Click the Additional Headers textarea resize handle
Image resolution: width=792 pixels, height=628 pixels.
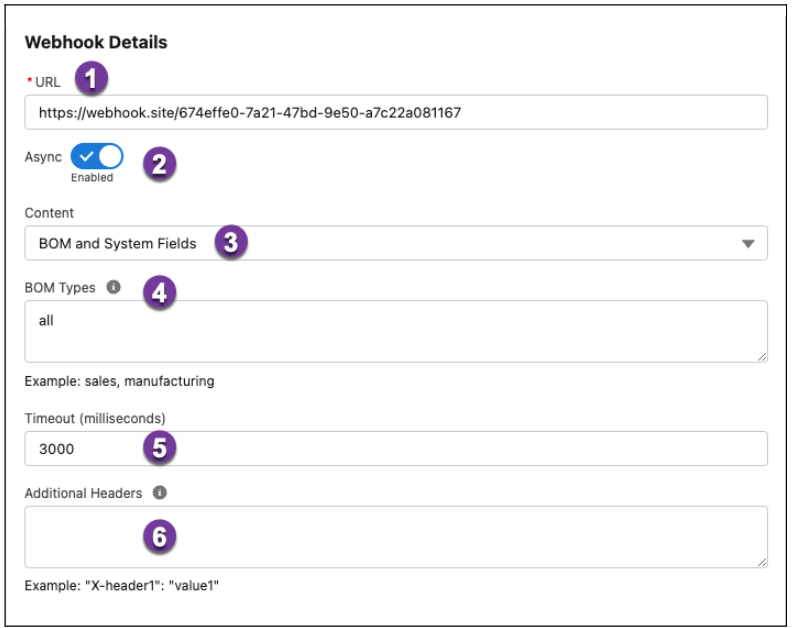pyautogui.click(x=762, y=562)
